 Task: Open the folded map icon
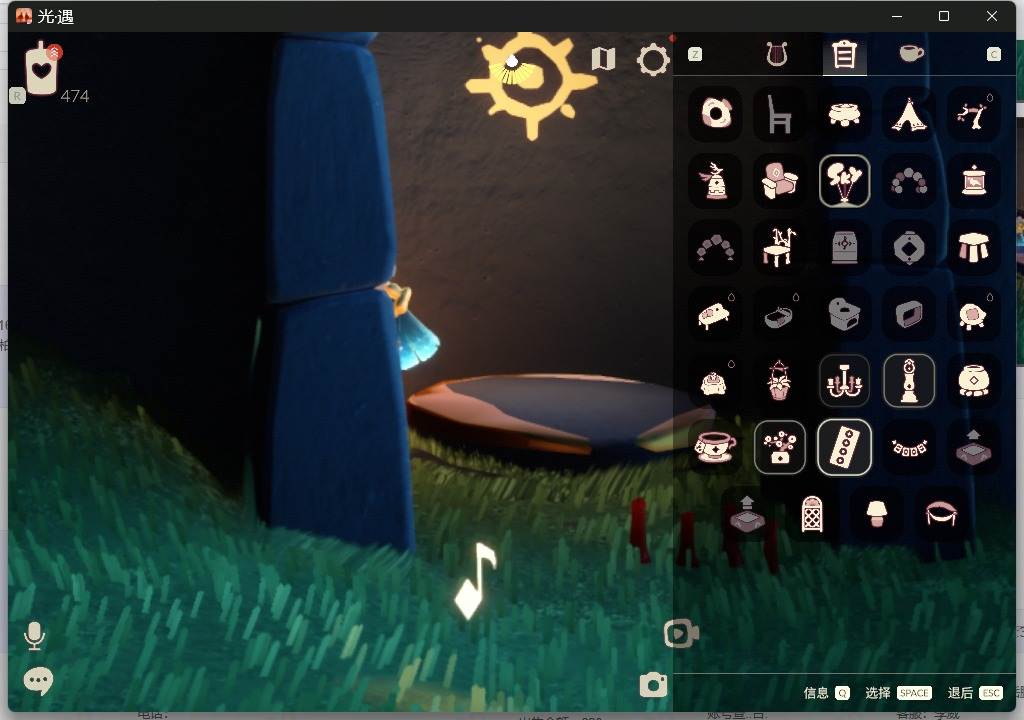pyautogui.click(x=603, y=59)
